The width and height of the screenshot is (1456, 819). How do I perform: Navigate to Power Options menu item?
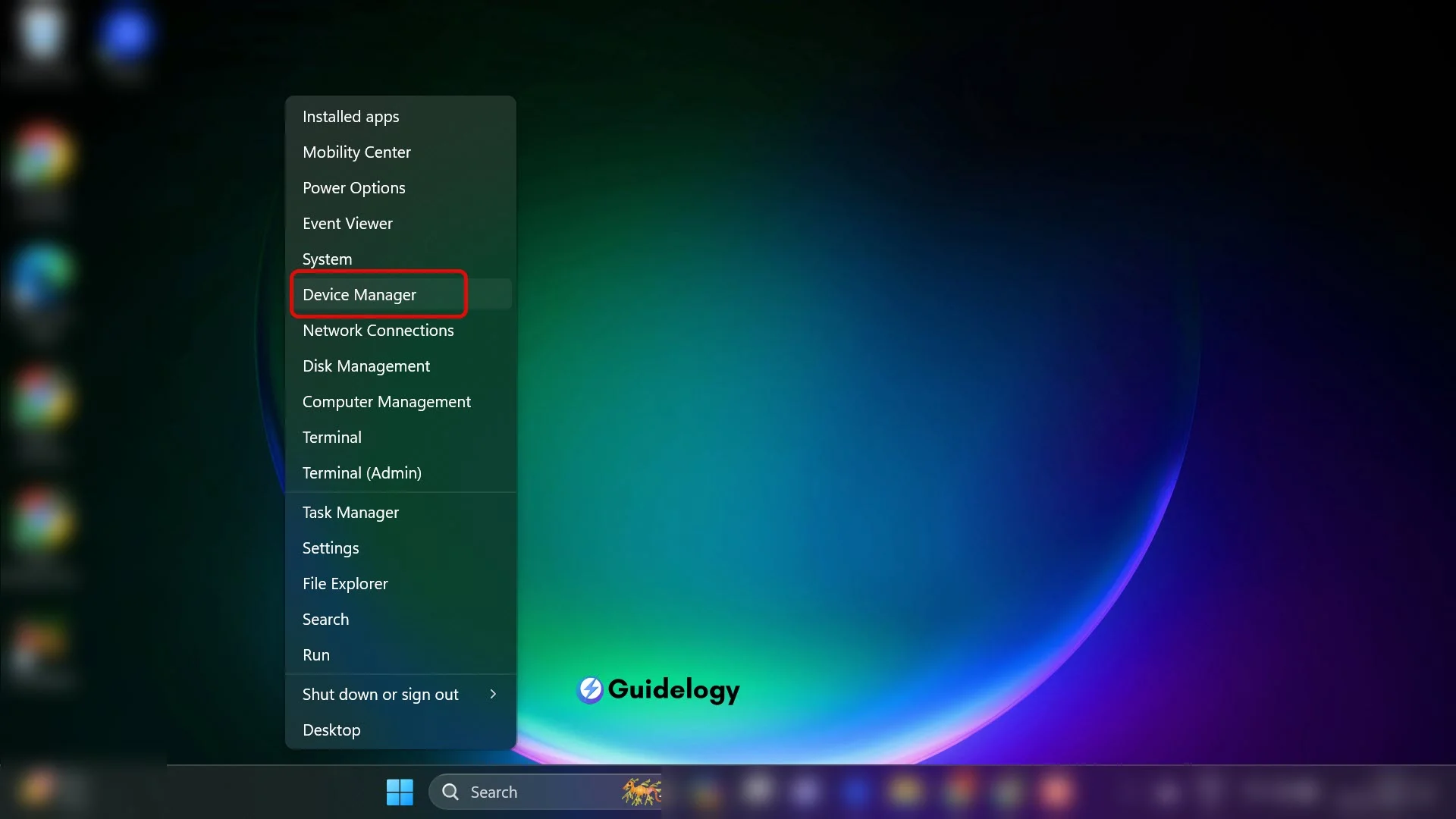(x=354, y=187)
